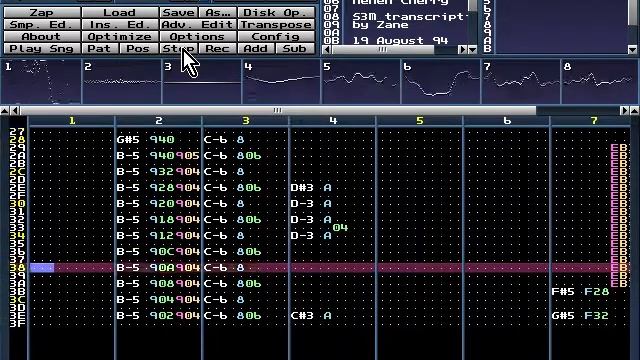Select pattern channel 6 header
Viewport: 640px width, 360px height.
pos(507,120)
